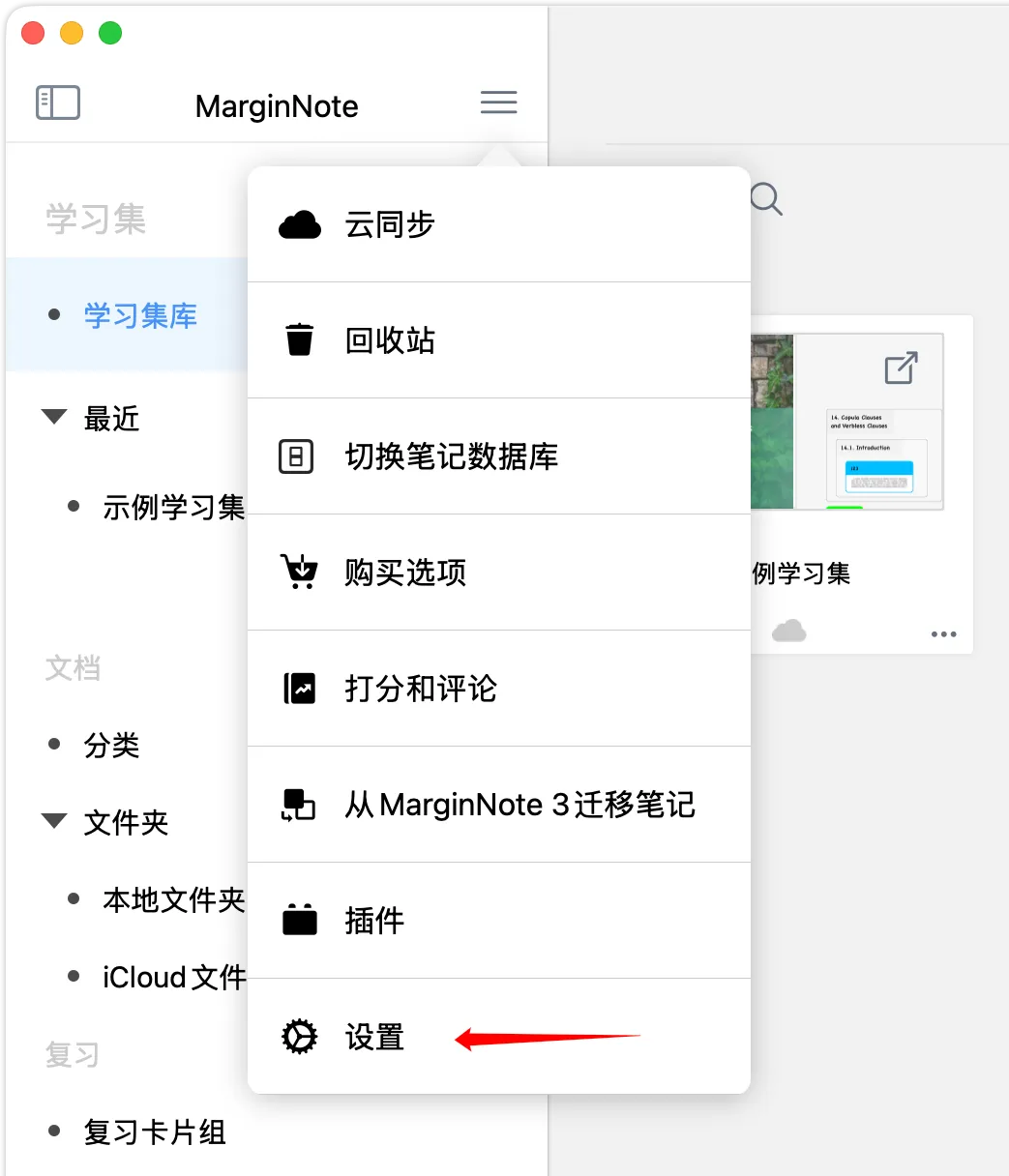Click the 文件夹 label
The height and width of the screenshot is (1176, 1009).
point(126,822)
